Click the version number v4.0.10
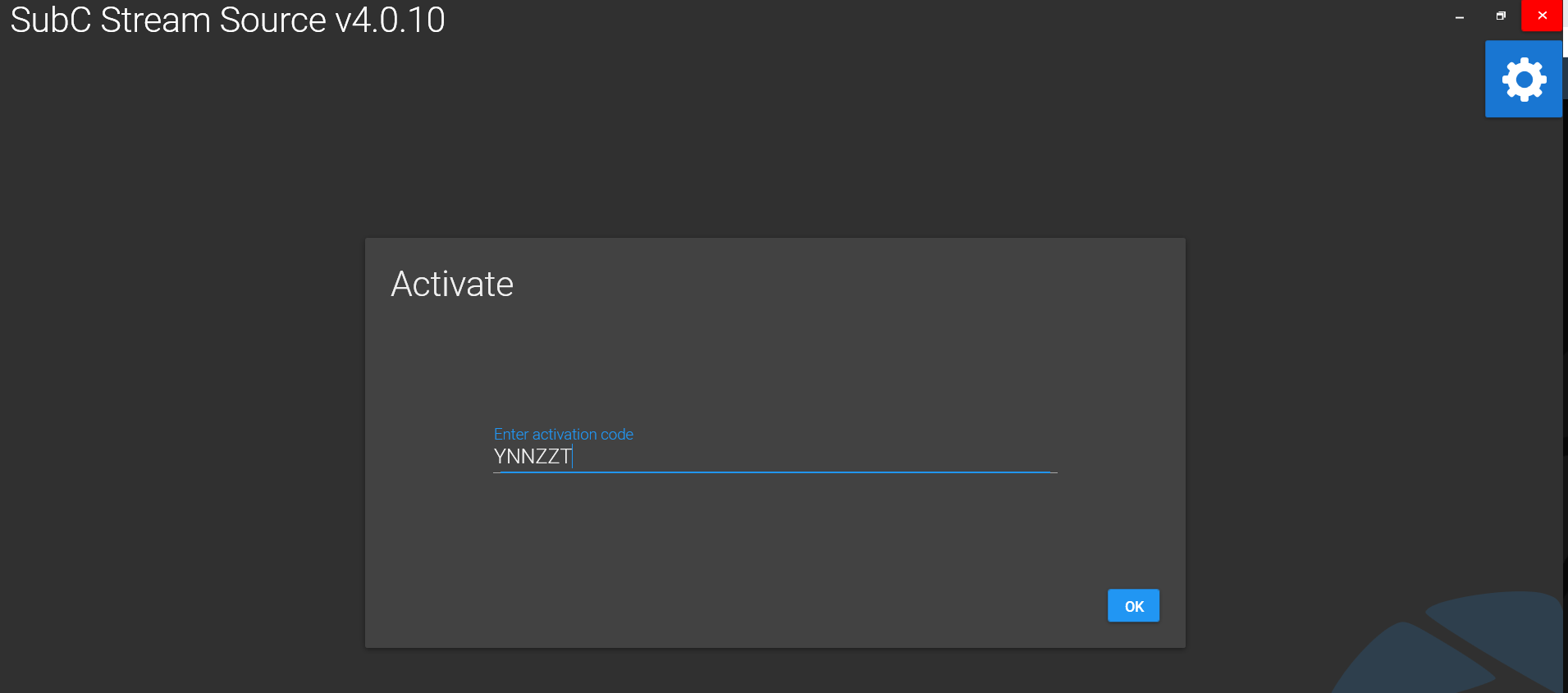Screen dimensions: 1568x693 (x=391, y=20)
